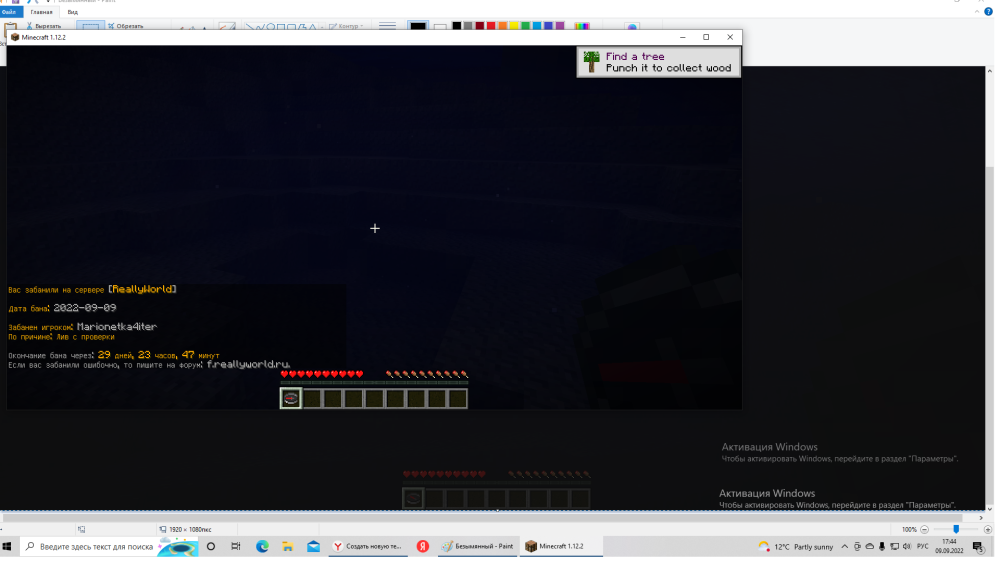Minimize the Minecraft 1.12.2 window
The image size is (1000, 563).
682,37
